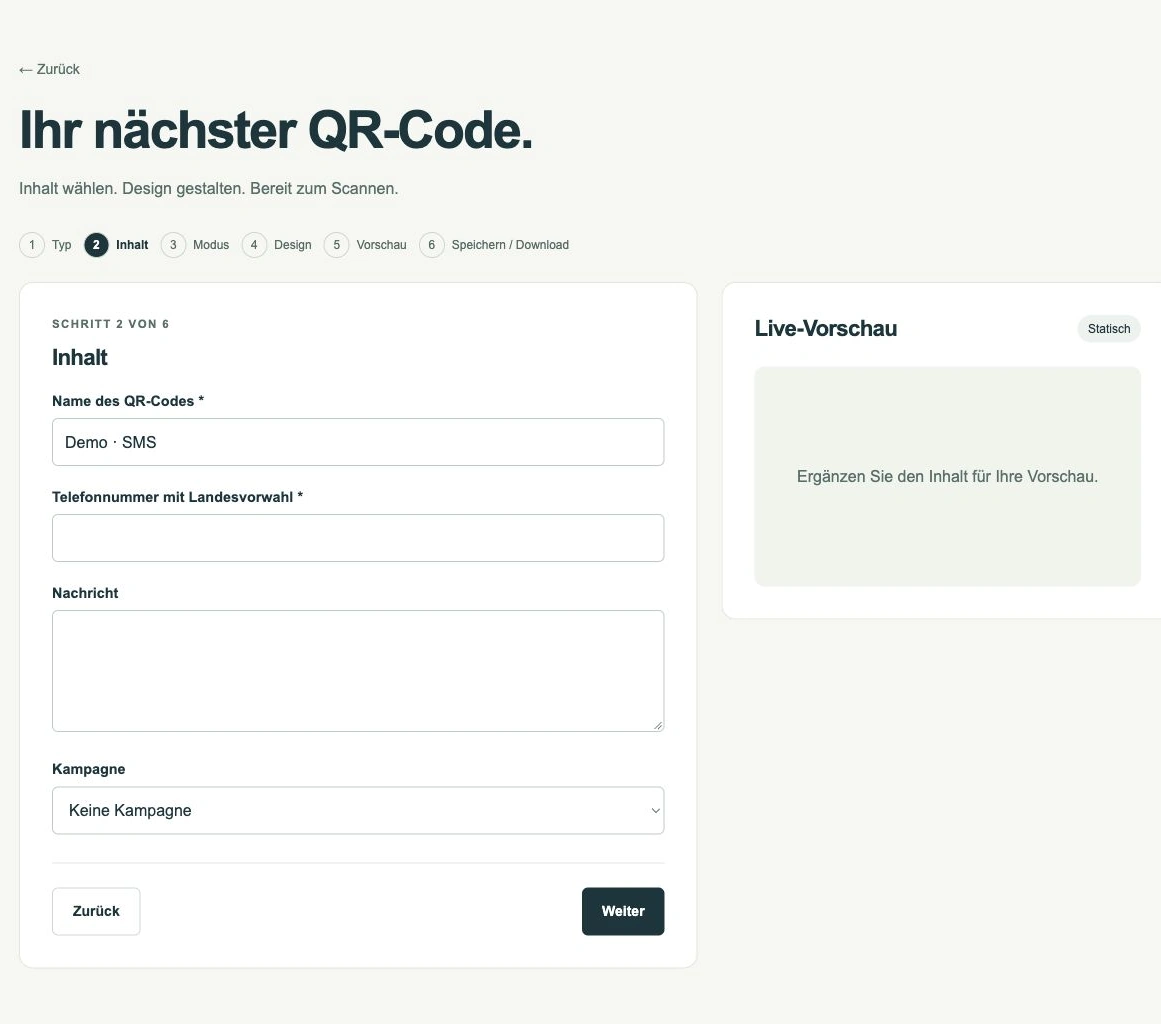Image resolution: width=1161 pixels, height=1024 pixels.
Task: Click the Statisch badge in Live-Vorschau
Action: [x=1109, y=329]
